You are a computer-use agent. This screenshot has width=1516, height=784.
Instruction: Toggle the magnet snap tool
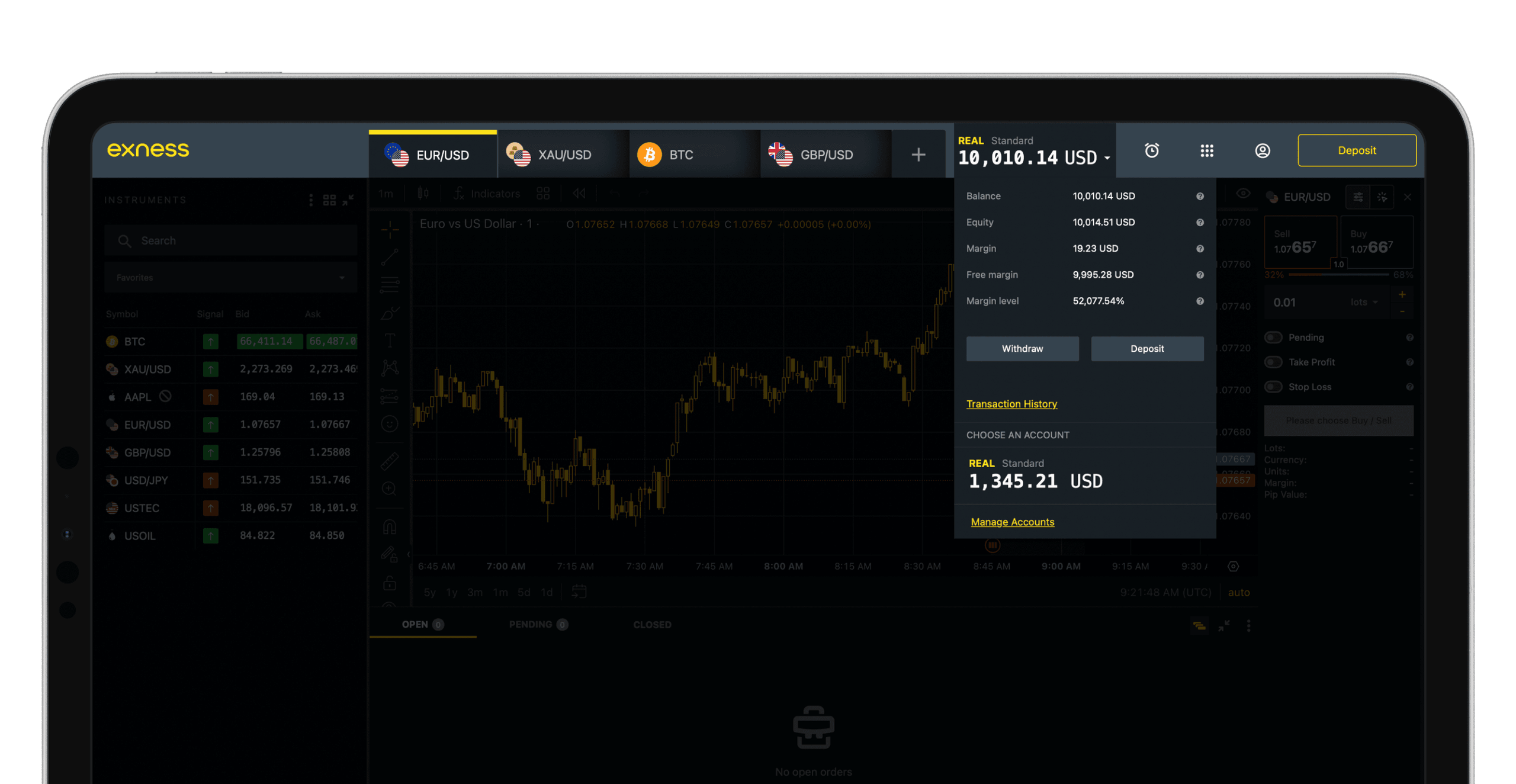click(390, 526)
